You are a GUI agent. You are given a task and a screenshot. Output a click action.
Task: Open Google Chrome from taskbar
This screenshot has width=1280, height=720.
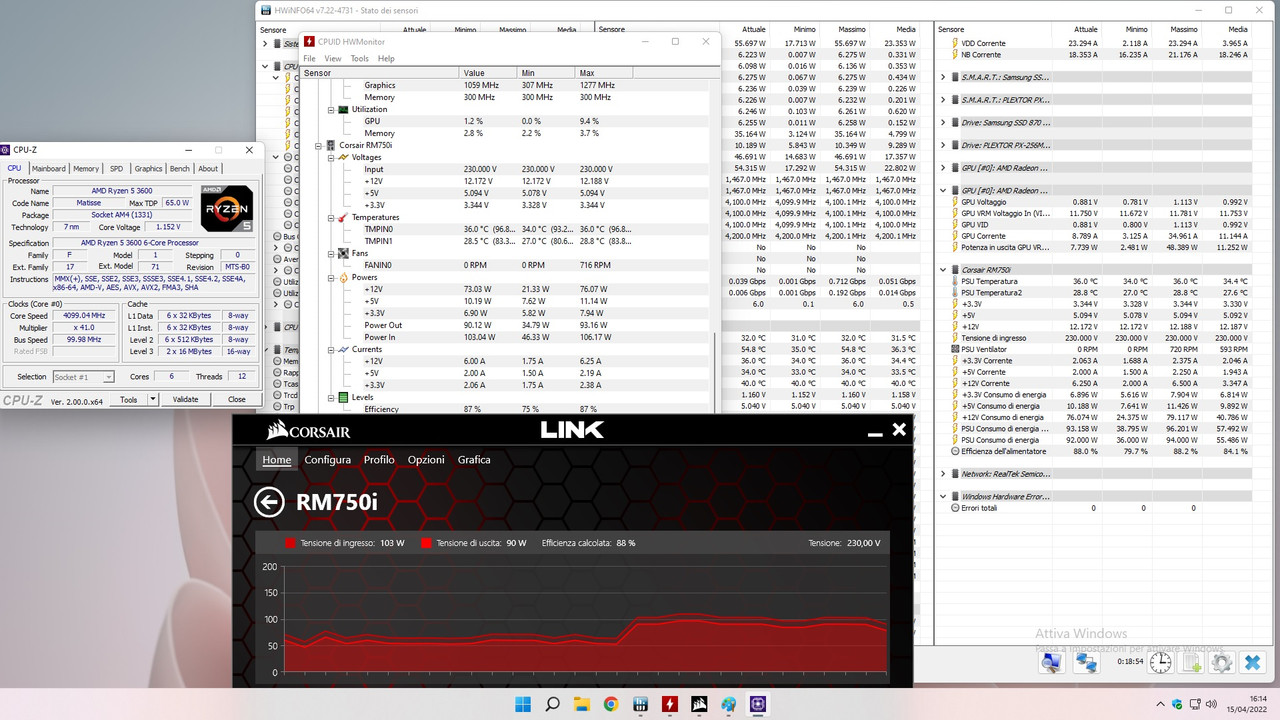(611, 704)
